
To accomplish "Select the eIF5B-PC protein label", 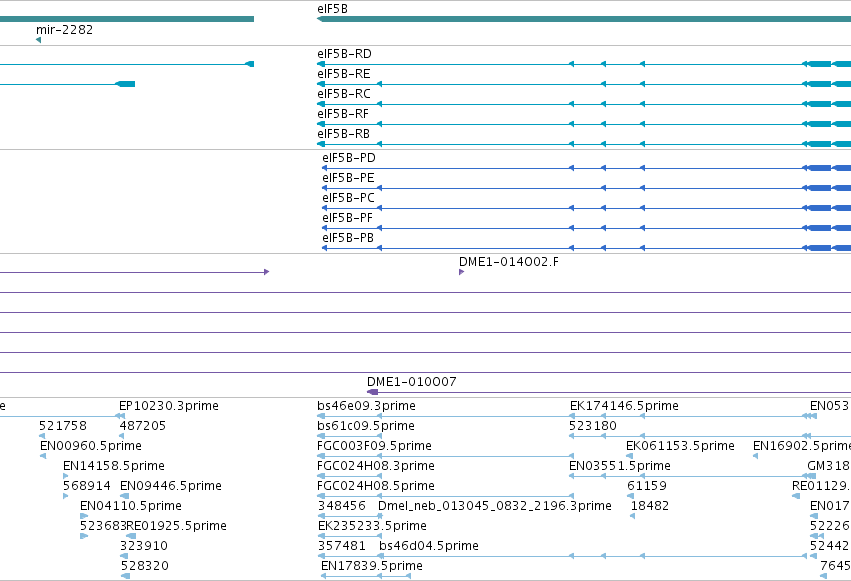I will [348, 198].
